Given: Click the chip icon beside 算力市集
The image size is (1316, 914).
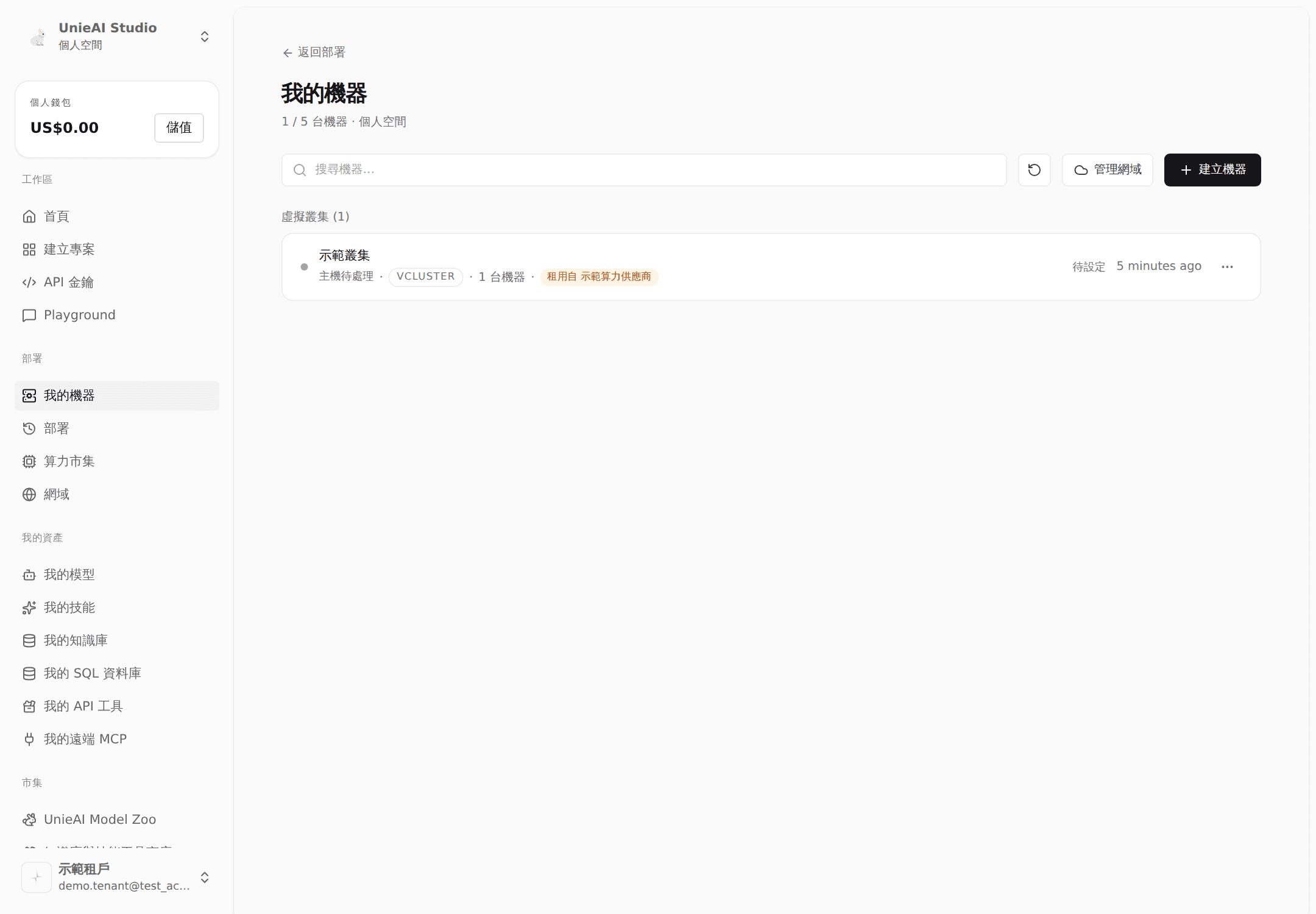Looking at the screenshot, I should point(29,461).
